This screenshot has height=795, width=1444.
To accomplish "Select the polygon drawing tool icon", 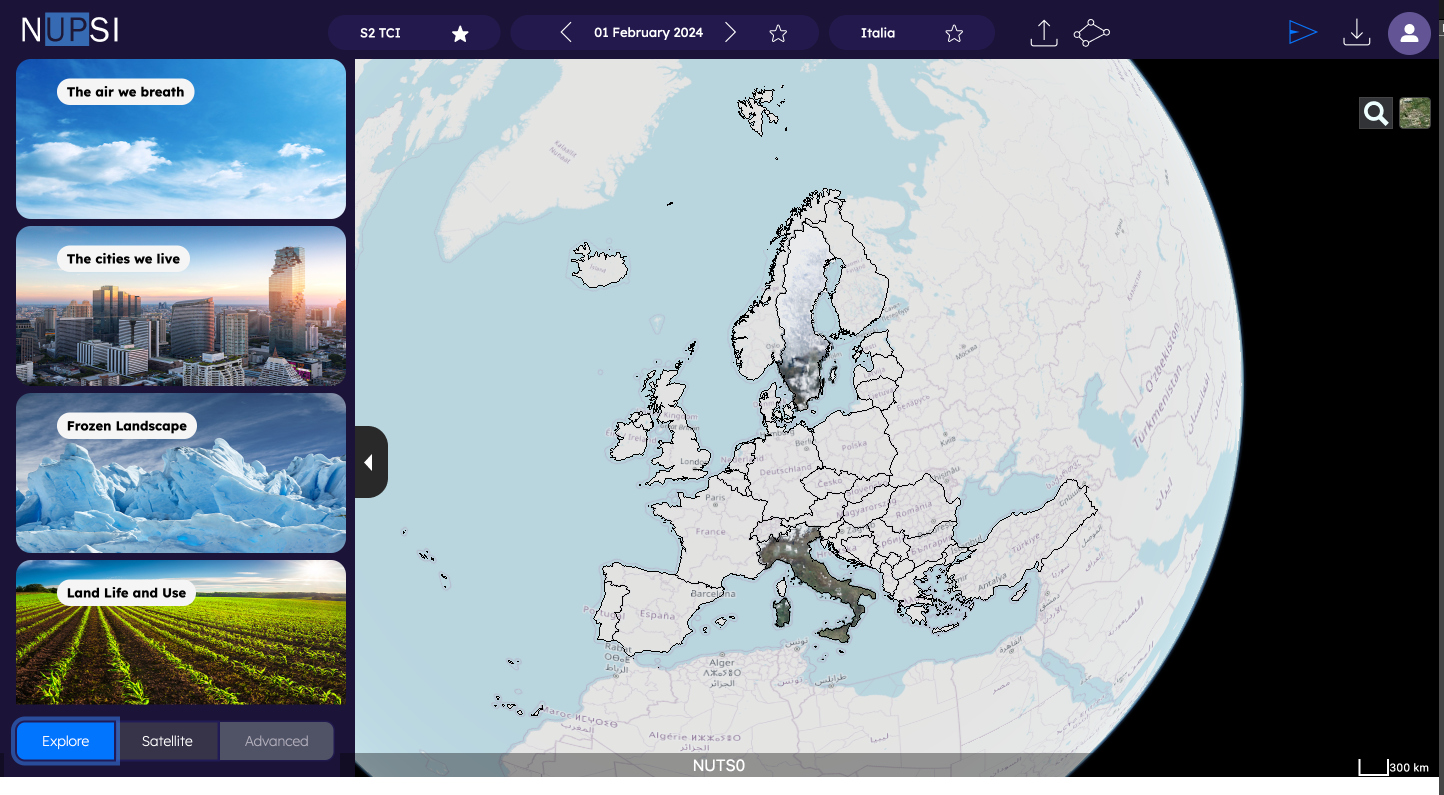I will [x=1091, y=33].
